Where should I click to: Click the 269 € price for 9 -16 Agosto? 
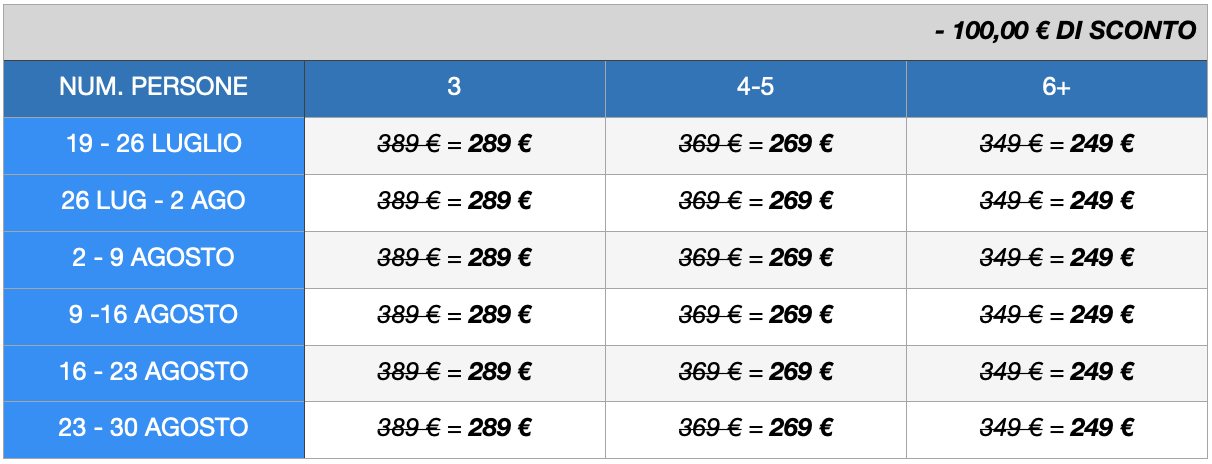click(801, 315)
